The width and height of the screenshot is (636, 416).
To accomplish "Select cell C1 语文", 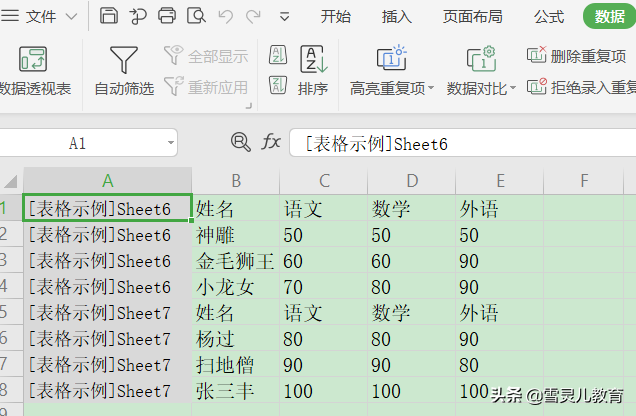I will (x=324, y=208).
